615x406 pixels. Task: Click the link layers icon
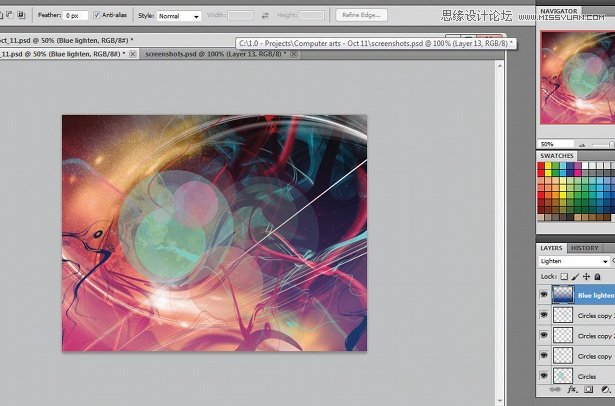click(557, 390)
